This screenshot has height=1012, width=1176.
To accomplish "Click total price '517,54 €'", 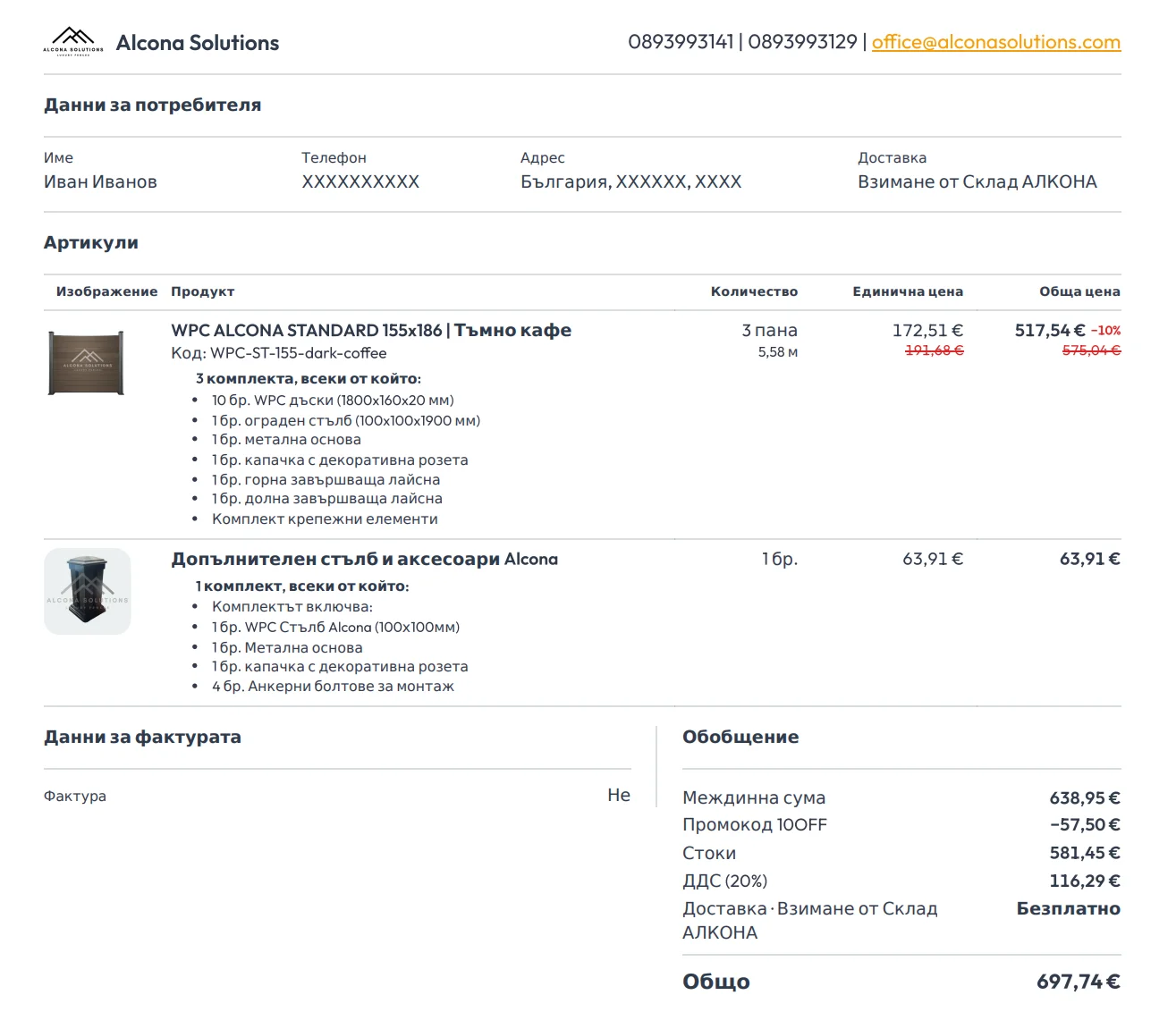I will pos(1050,330).
